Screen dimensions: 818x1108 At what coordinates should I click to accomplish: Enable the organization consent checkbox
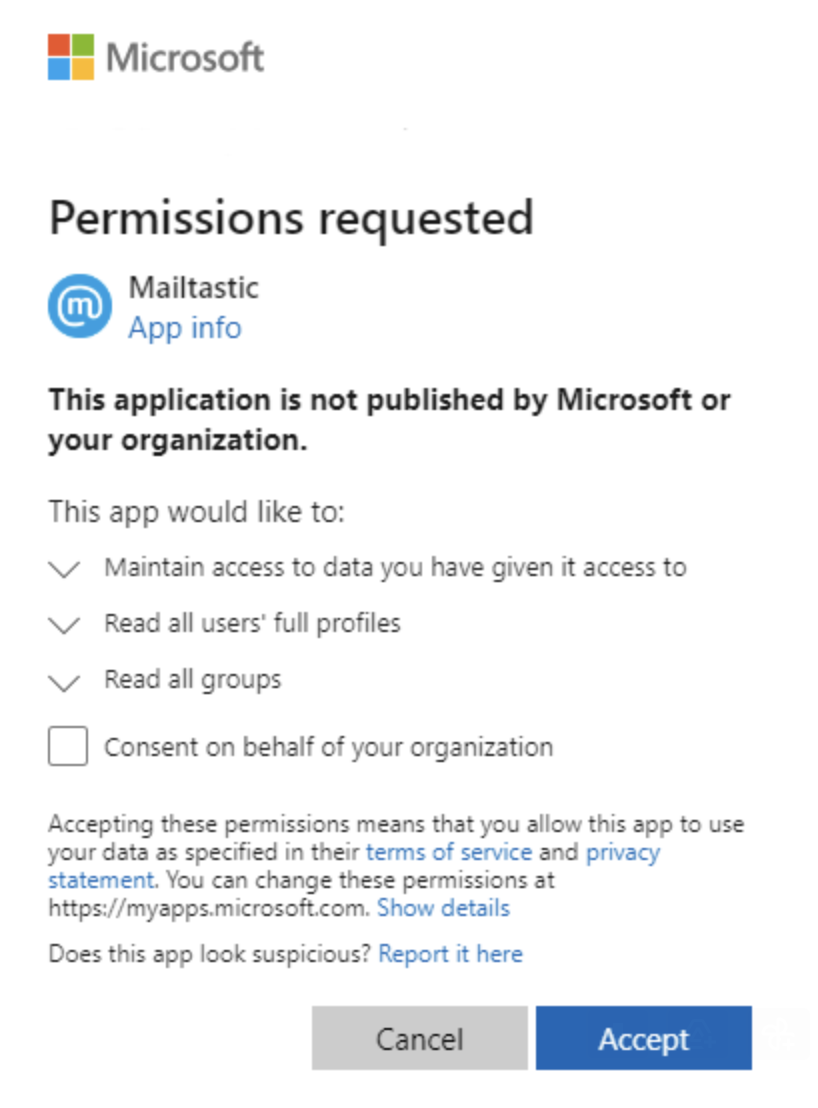(68, 747)
